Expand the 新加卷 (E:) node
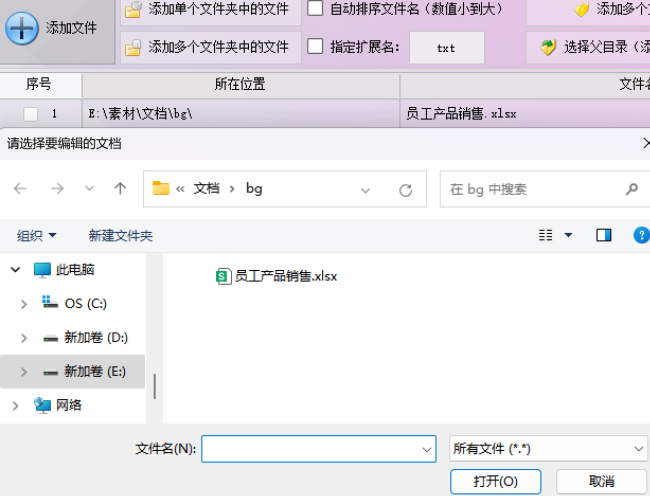The height and width of the screenshot is (496, 650). click(24, 372)
